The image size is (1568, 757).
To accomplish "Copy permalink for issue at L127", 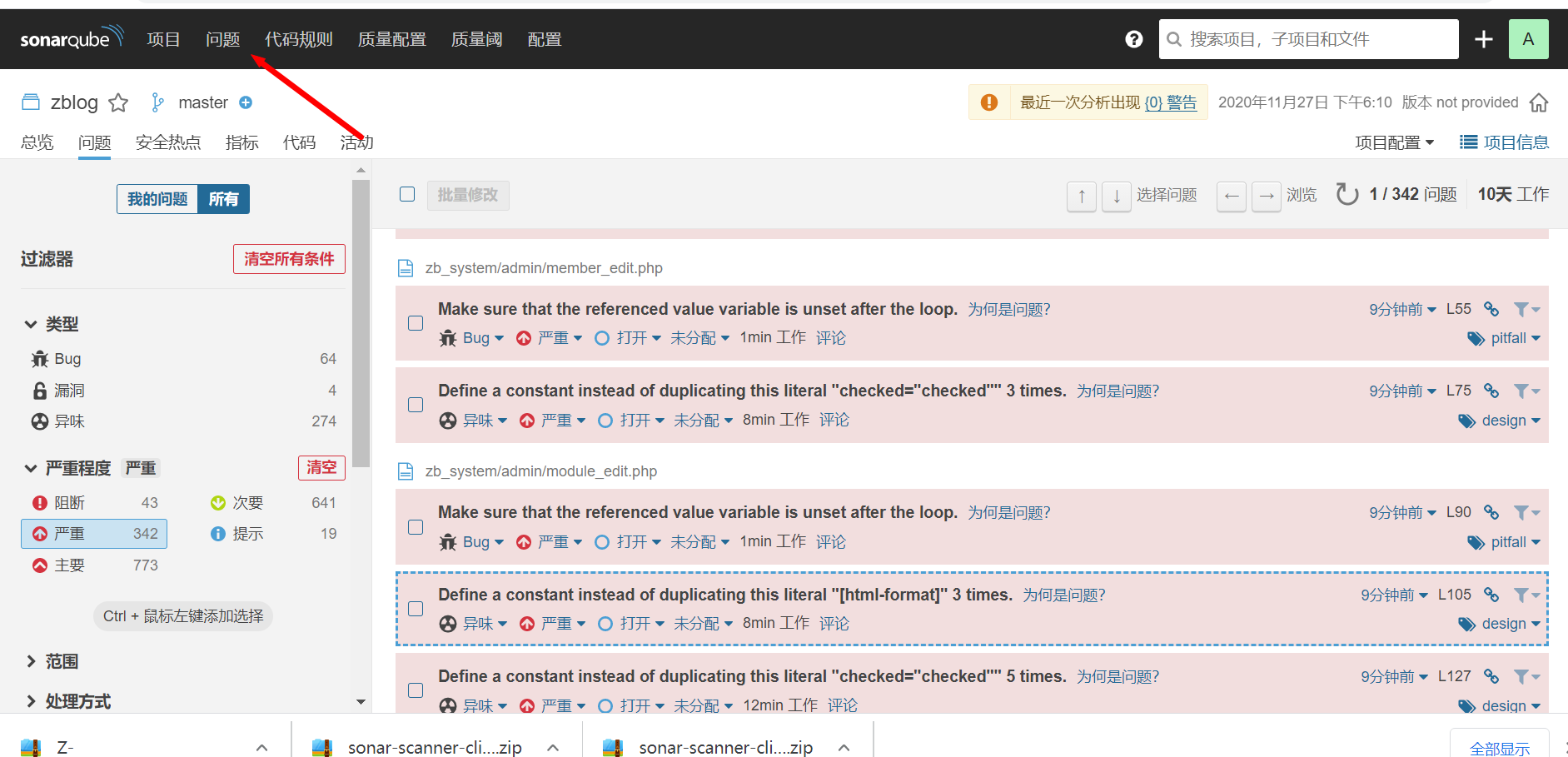I will tap(1491, 676).
